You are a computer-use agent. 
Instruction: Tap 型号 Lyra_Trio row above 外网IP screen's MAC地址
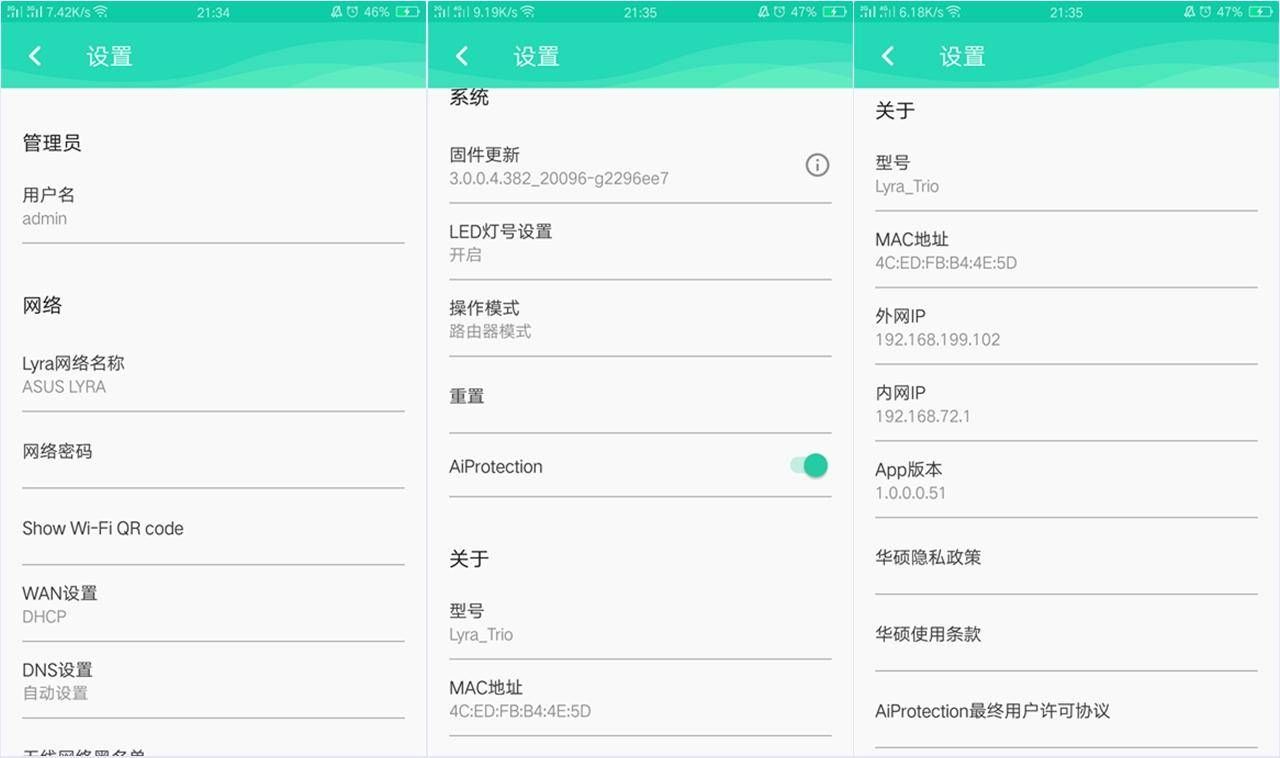coord(1066,175)
